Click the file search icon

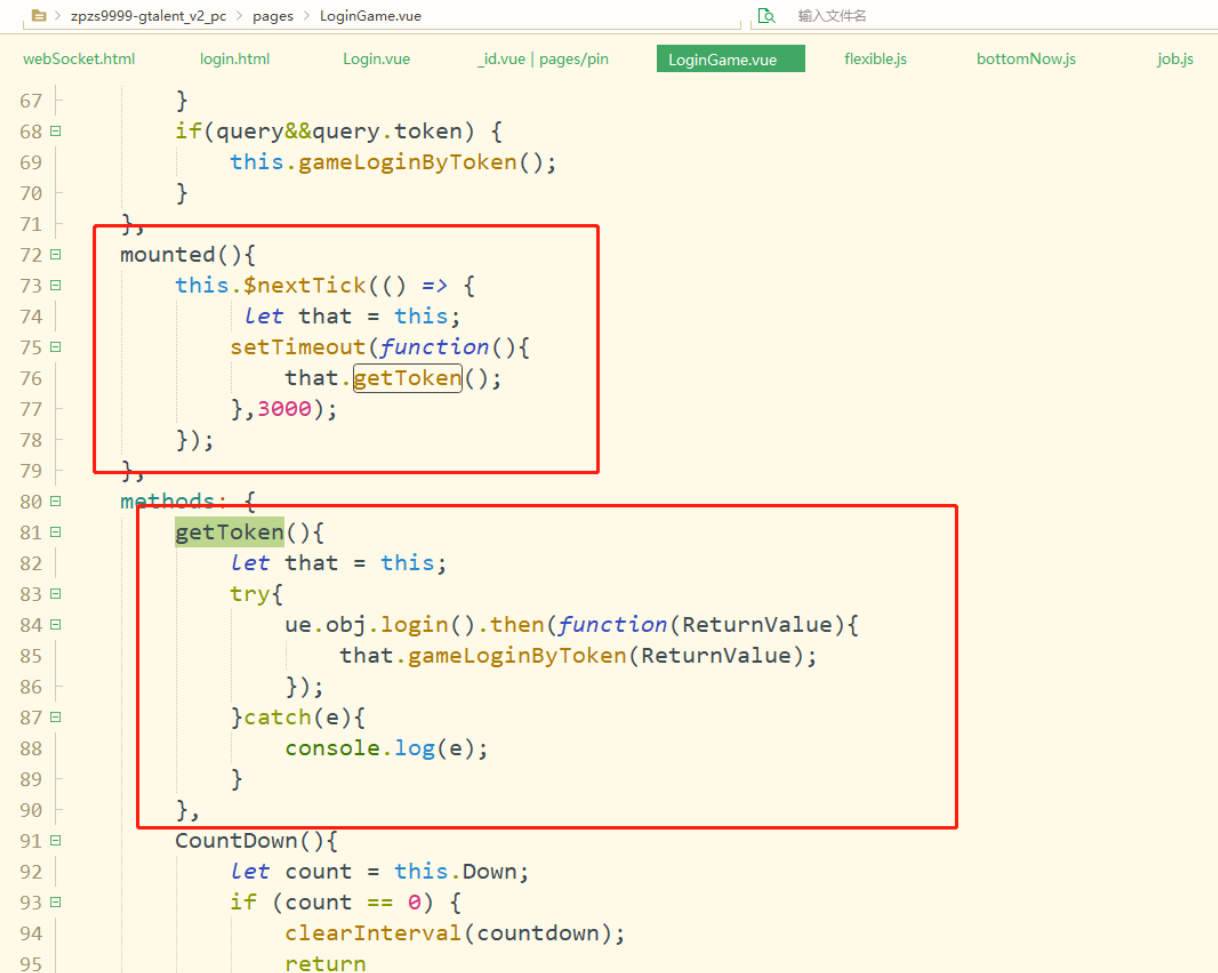[767, 16]
